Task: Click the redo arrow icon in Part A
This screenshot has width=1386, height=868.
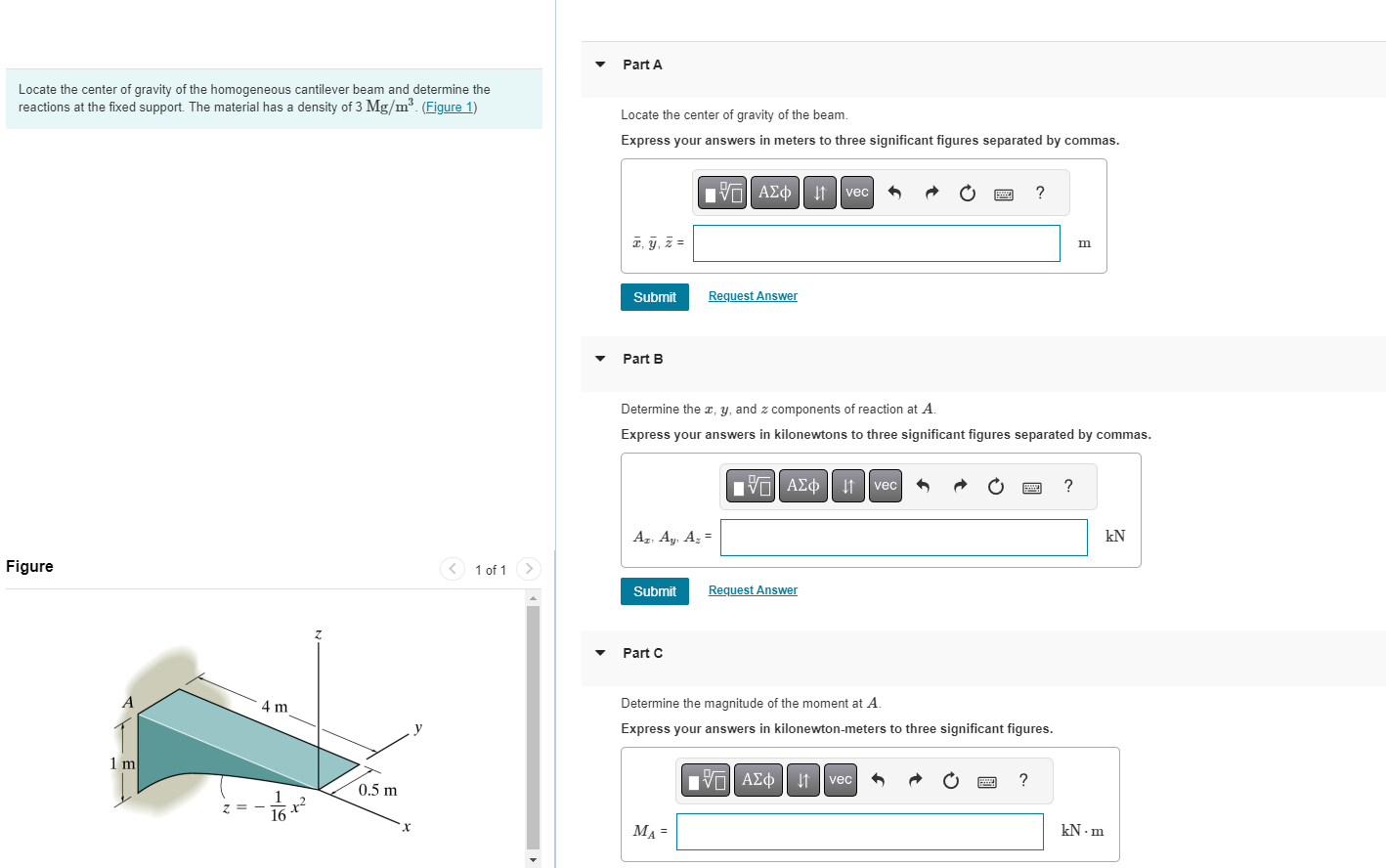Action: pyautogui.click(x=931, y=192)
